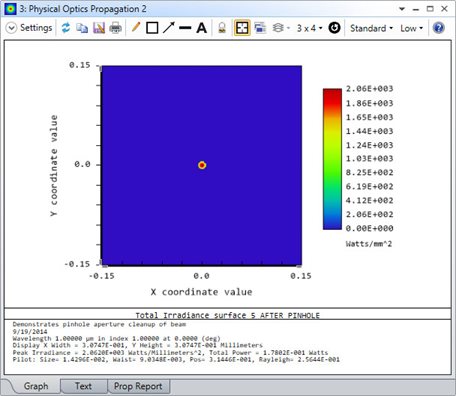456x396 pixels.
Task: Select the arrow annotation tool
Action: pyautogui.click(x=169, y=28)
